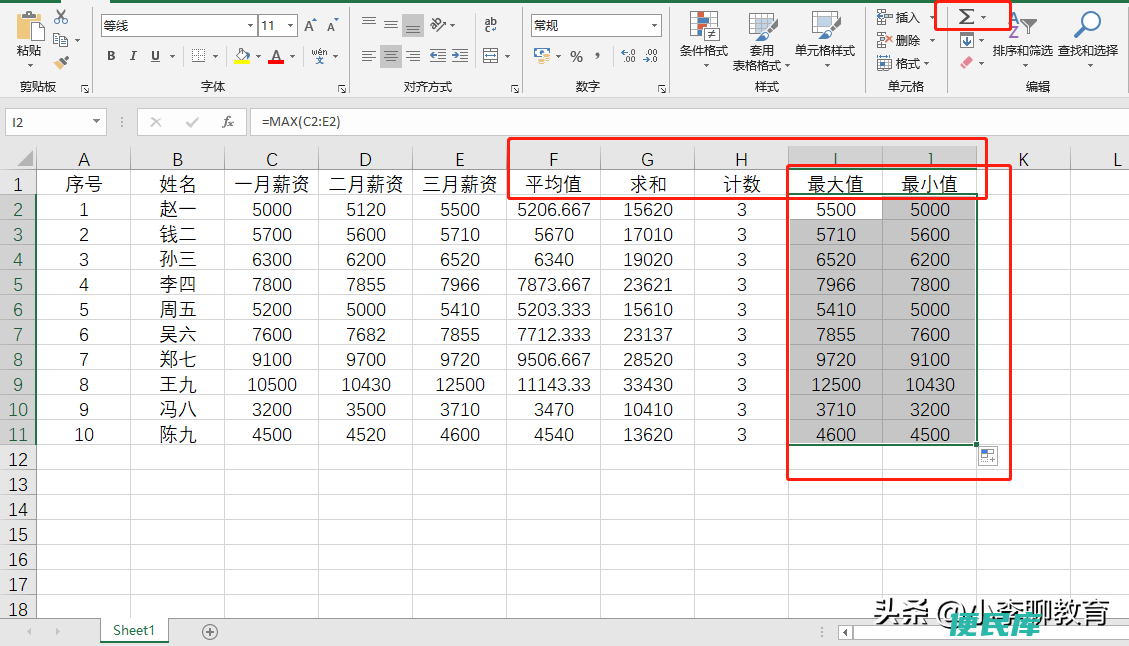Open Conditional Formatting (条件格式)
This screenshot has width=1129, height=646.
point(704,39)
